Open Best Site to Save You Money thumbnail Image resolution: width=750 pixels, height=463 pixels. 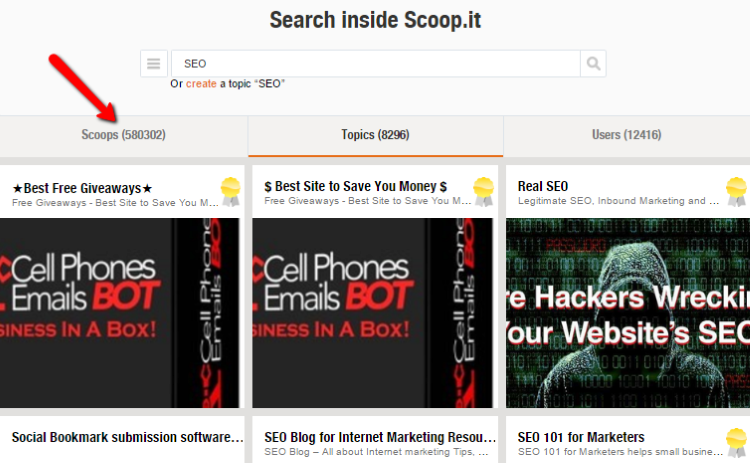pyautogui.click(x=372, y=313)
